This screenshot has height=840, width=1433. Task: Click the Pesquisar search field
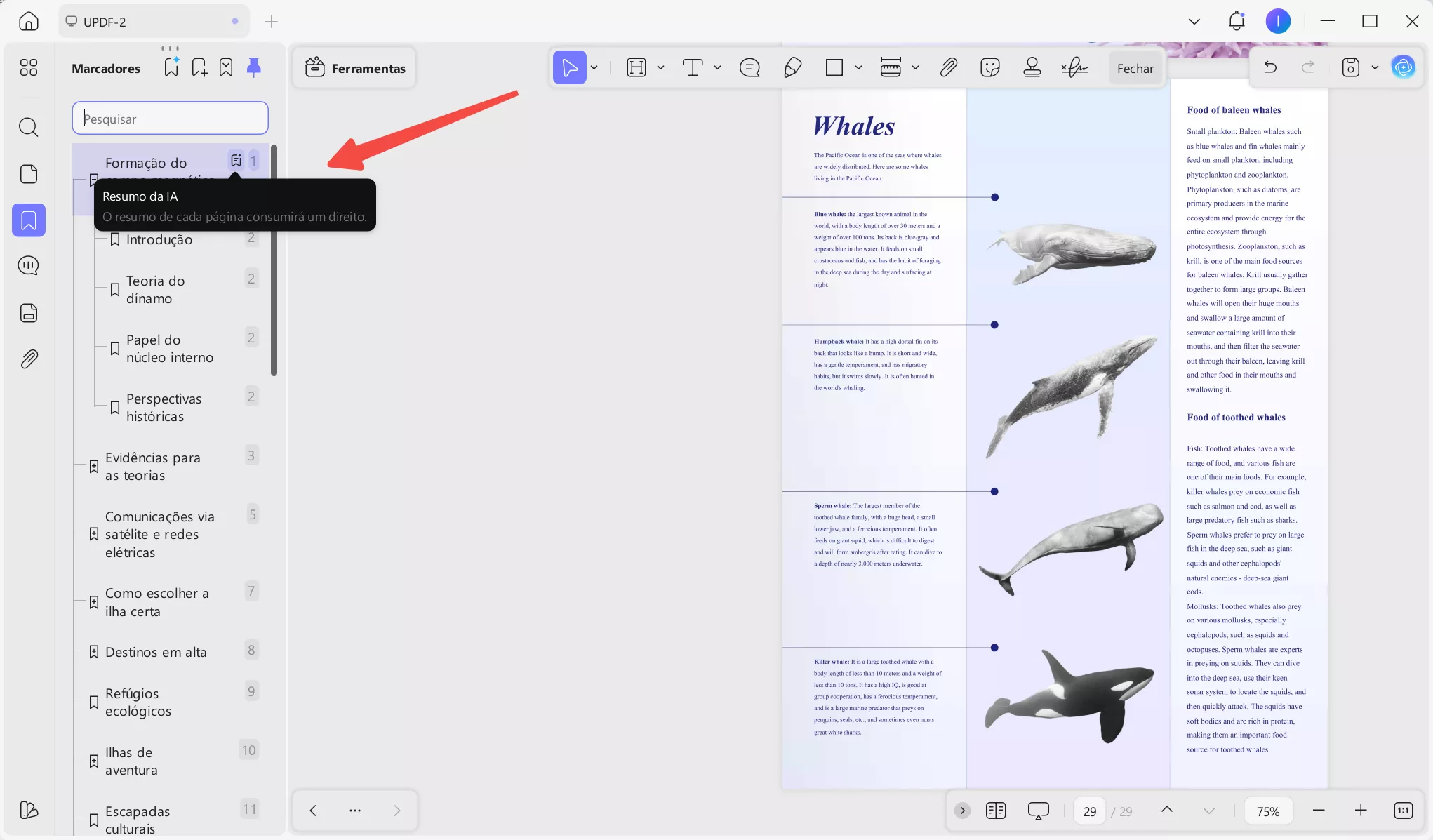pyautogui.click(x=171, y=119)
